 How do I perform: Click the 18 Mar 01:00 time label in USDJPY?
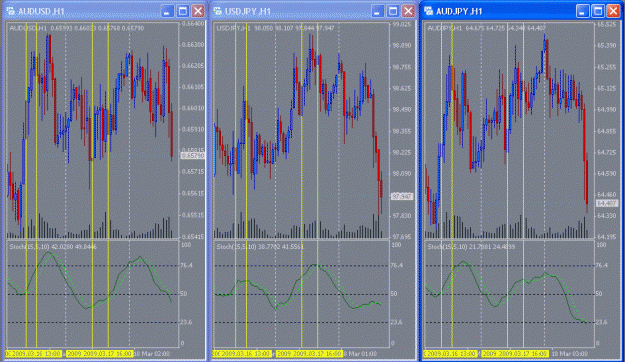(360, 354)
